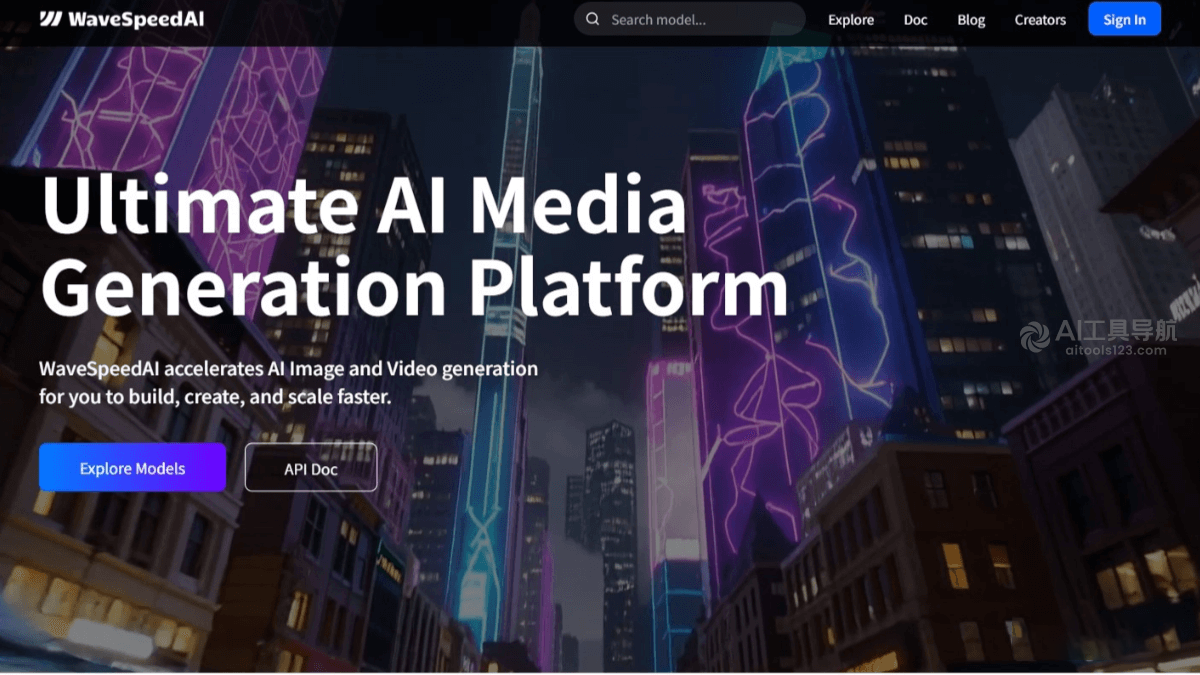
Task: Focus the Search model input field
Action: tap(689, 19)
